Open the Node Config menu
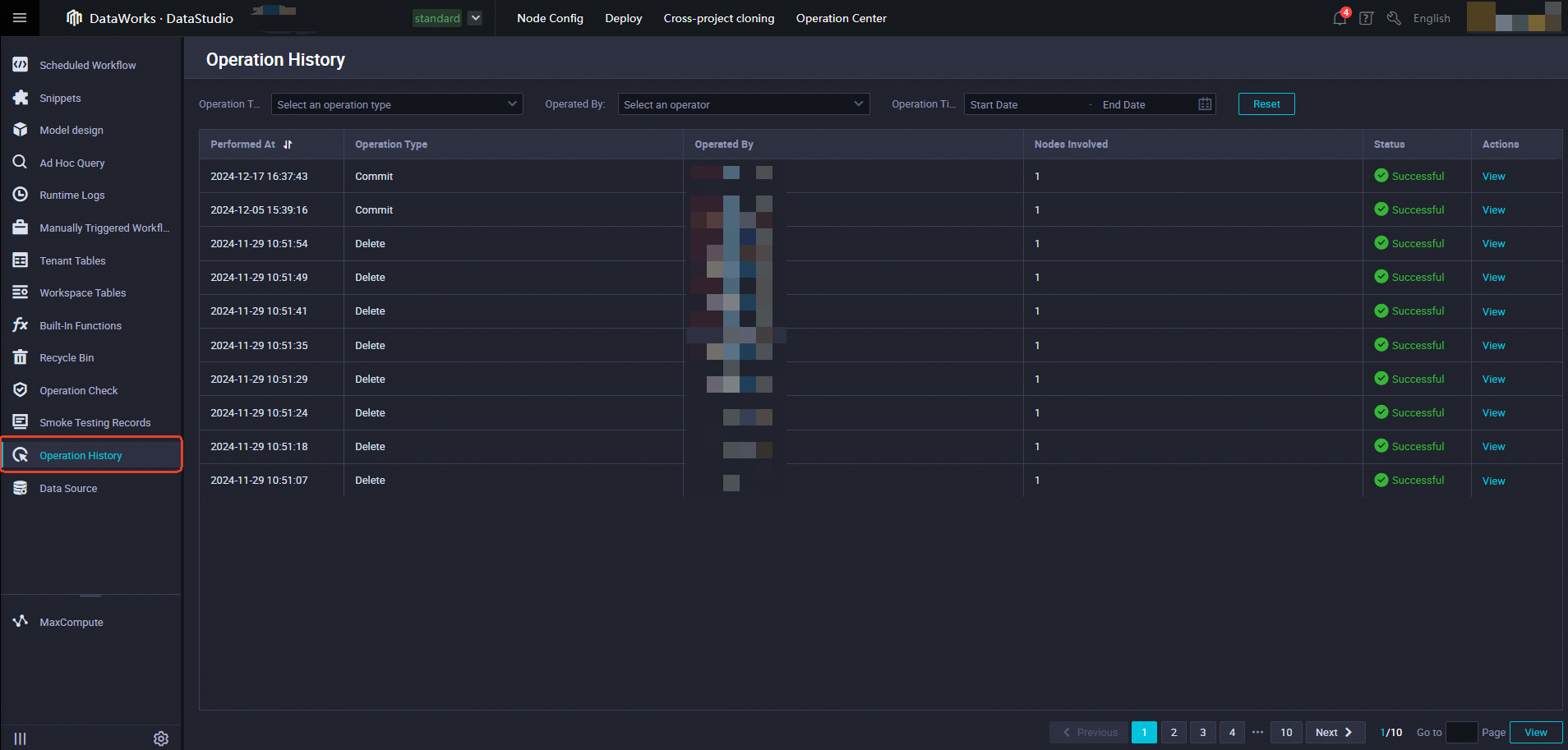This screenshot has height=750, width=1568. (x=550, y=18)
